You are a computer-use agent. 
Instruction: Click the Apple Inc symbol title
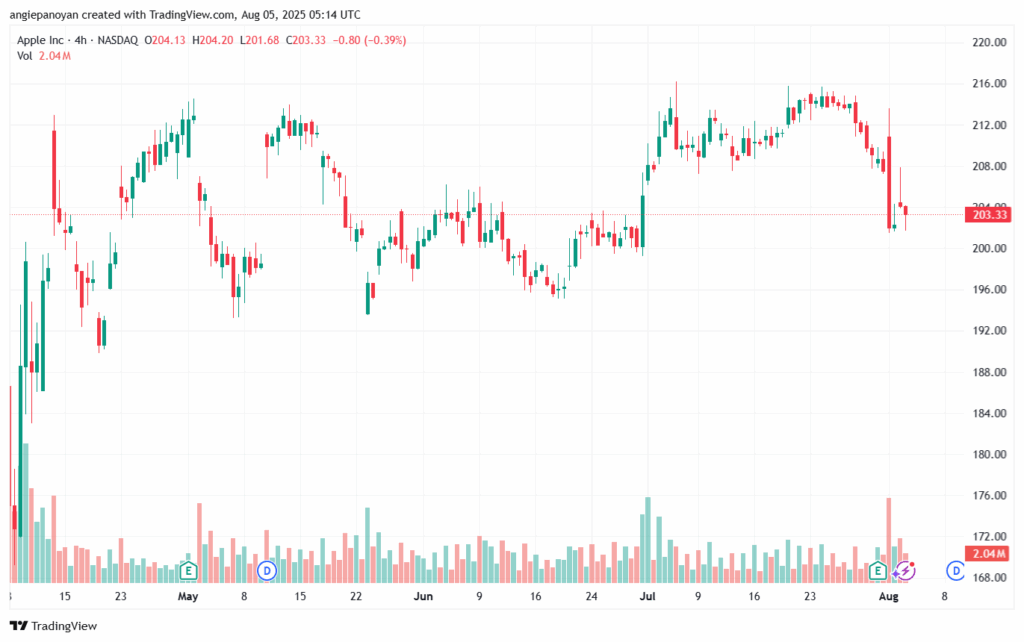click(40, 40)
